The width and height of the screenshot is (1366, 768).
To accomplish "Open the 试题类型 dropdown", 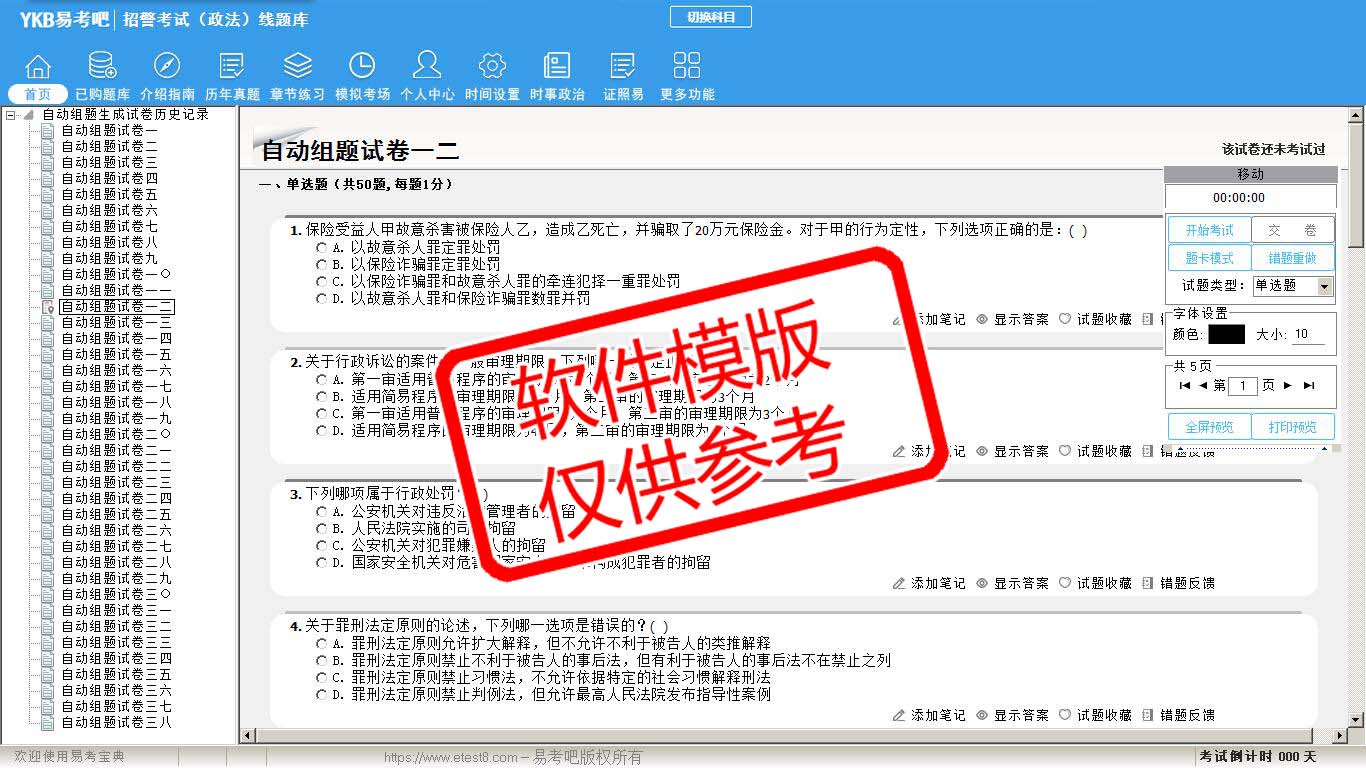I will pos(1324,286).
